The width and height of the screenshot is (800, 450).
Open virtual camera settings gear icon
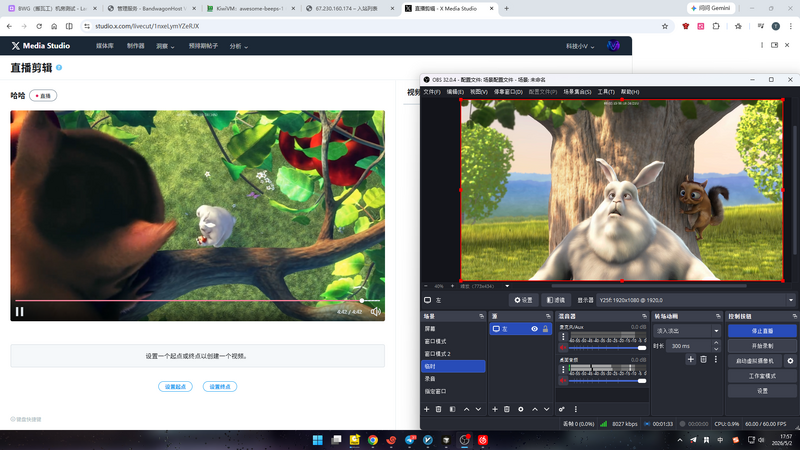pyautogui.click(x=790, y=361)
